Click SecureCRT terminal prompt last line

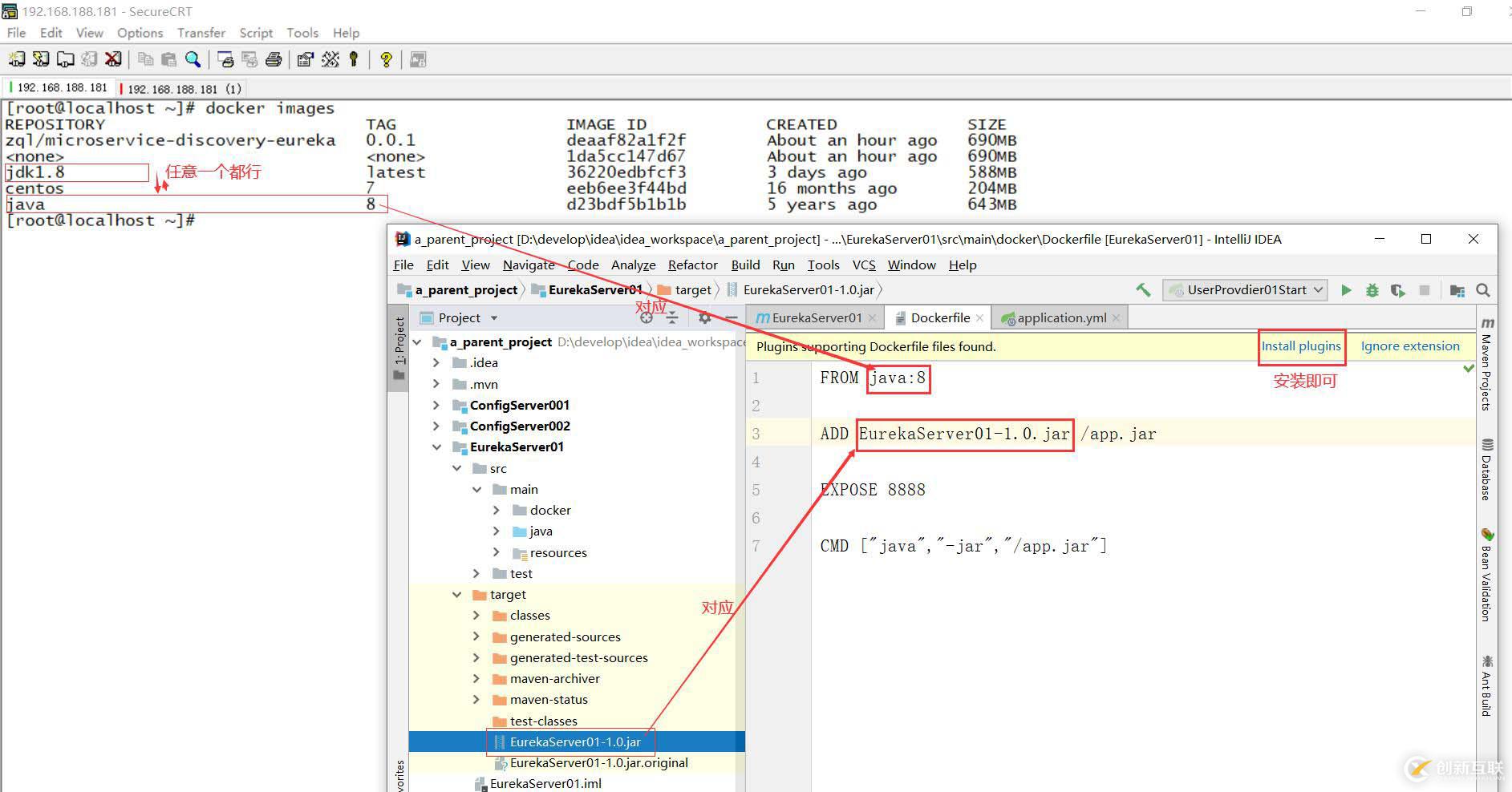pos(99,220)
